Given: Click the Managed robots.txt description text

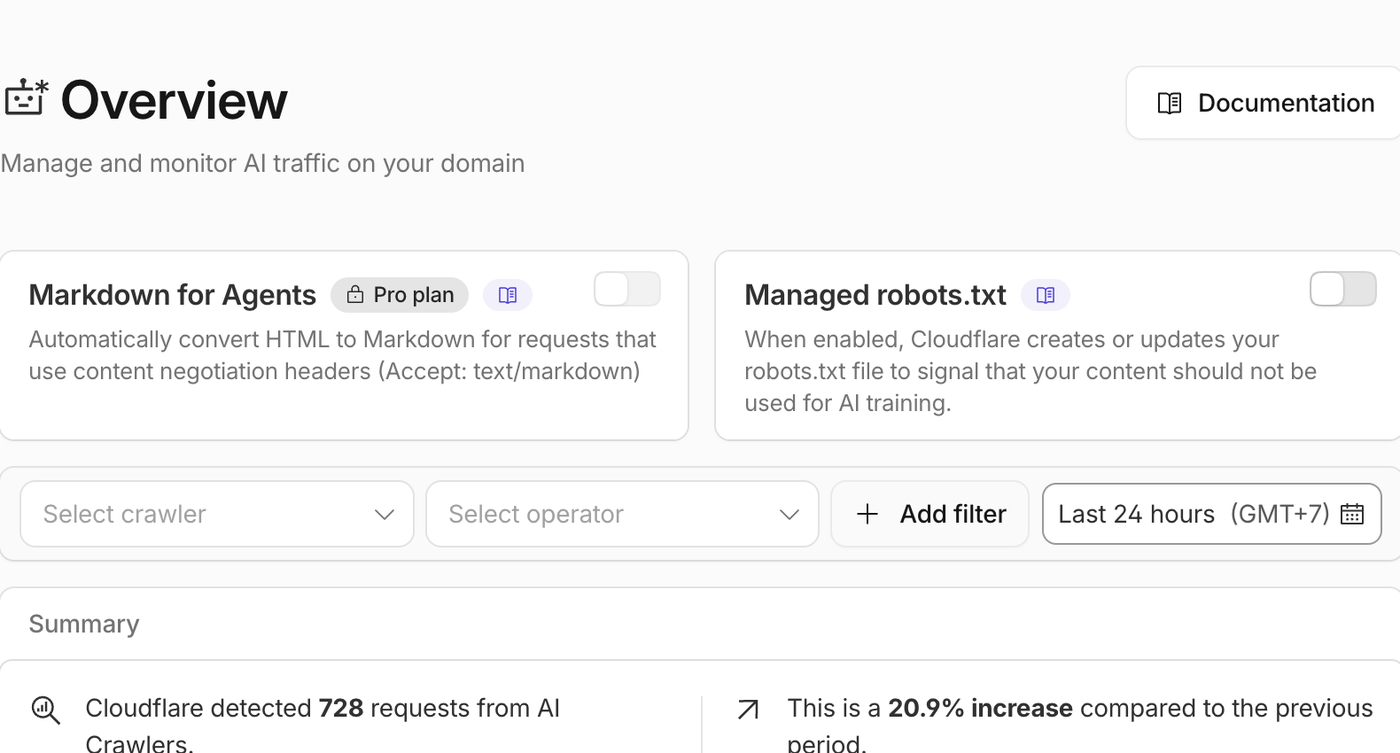Looking at the screenshot, I should click(1030, 371).
